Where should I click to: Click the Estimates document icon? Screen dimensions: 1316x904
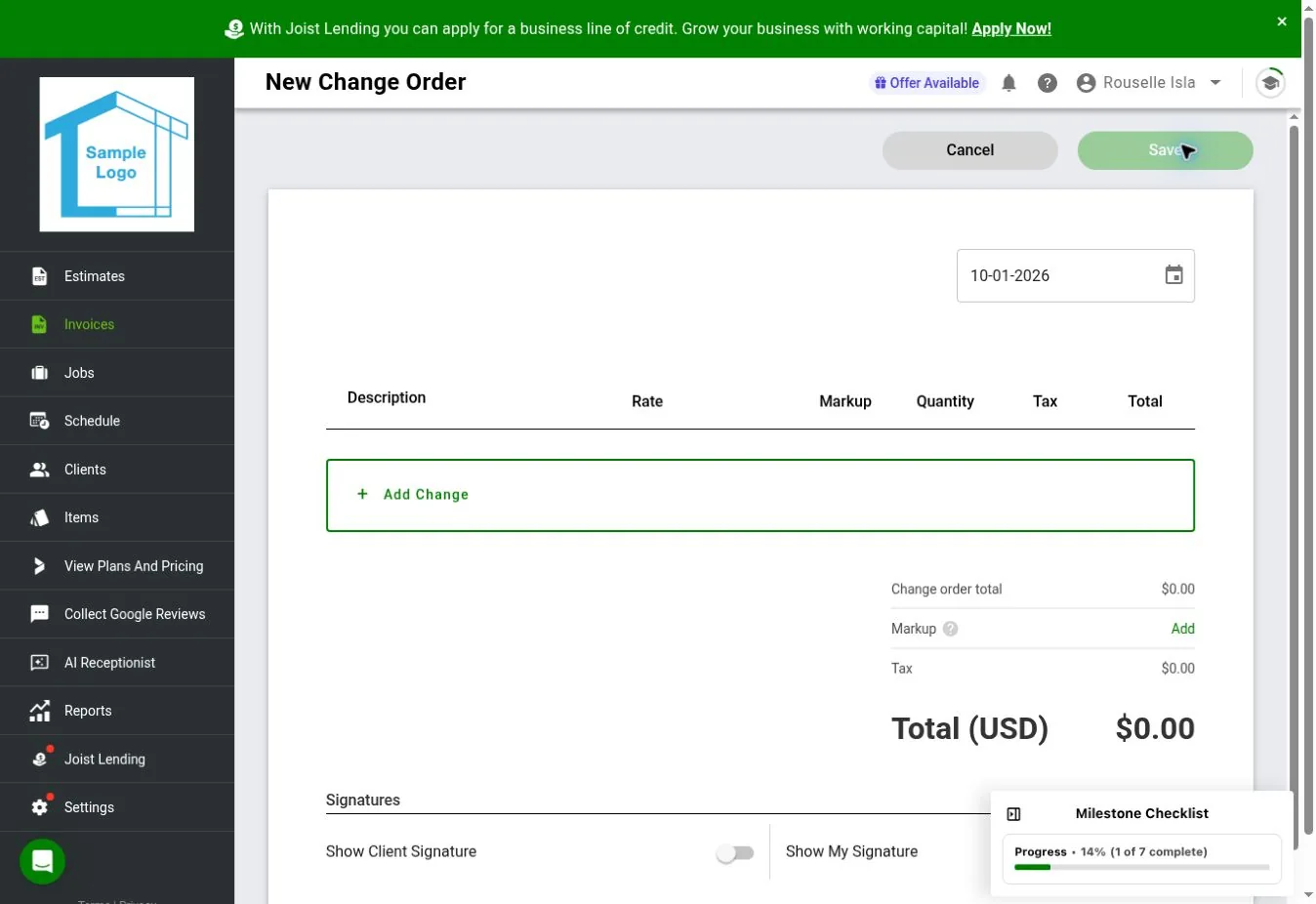point(39,276)
